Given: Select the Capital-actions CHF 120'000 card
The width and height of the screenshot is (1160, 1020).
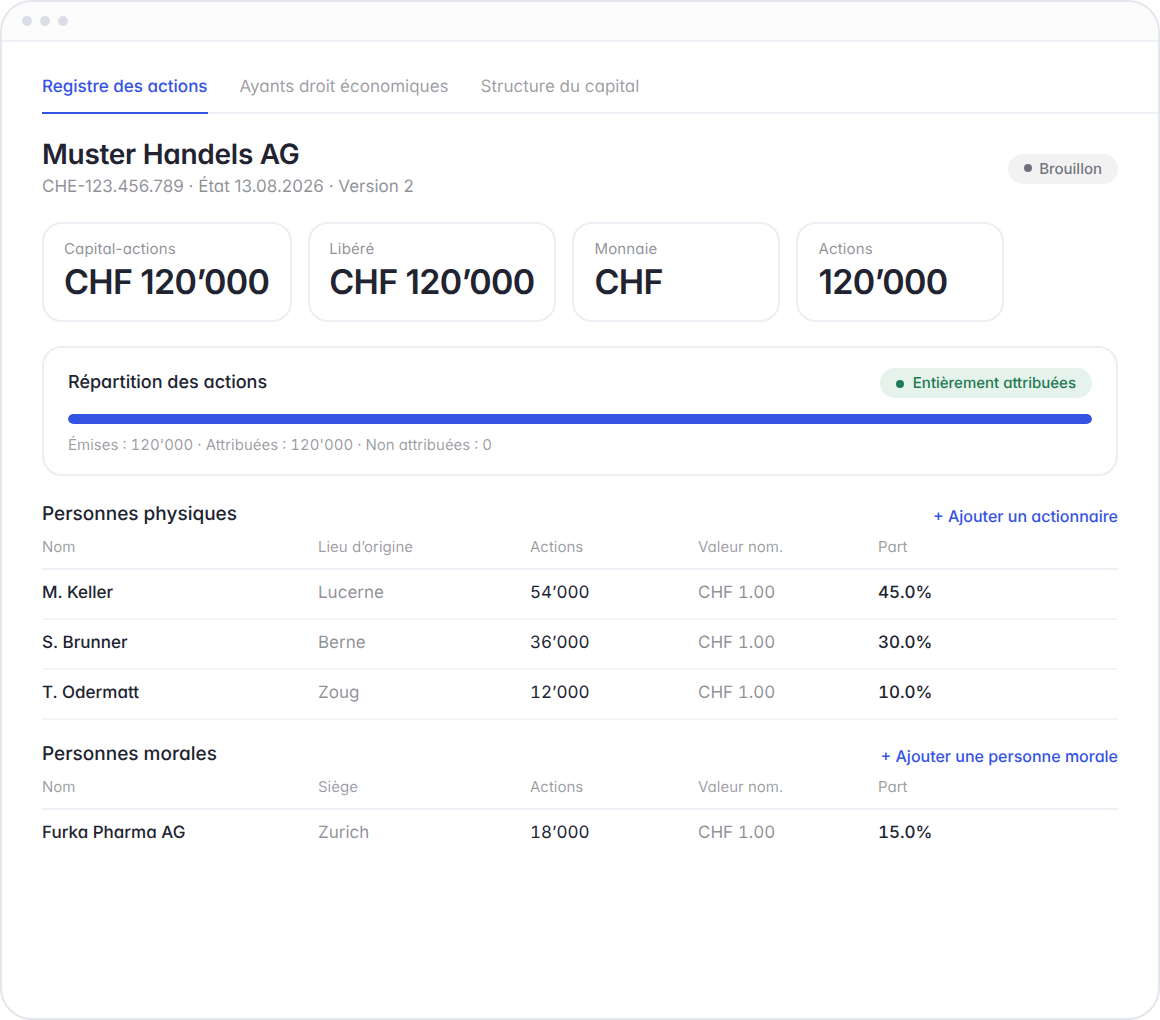Looking at the screenshot, I should point(167,272).
